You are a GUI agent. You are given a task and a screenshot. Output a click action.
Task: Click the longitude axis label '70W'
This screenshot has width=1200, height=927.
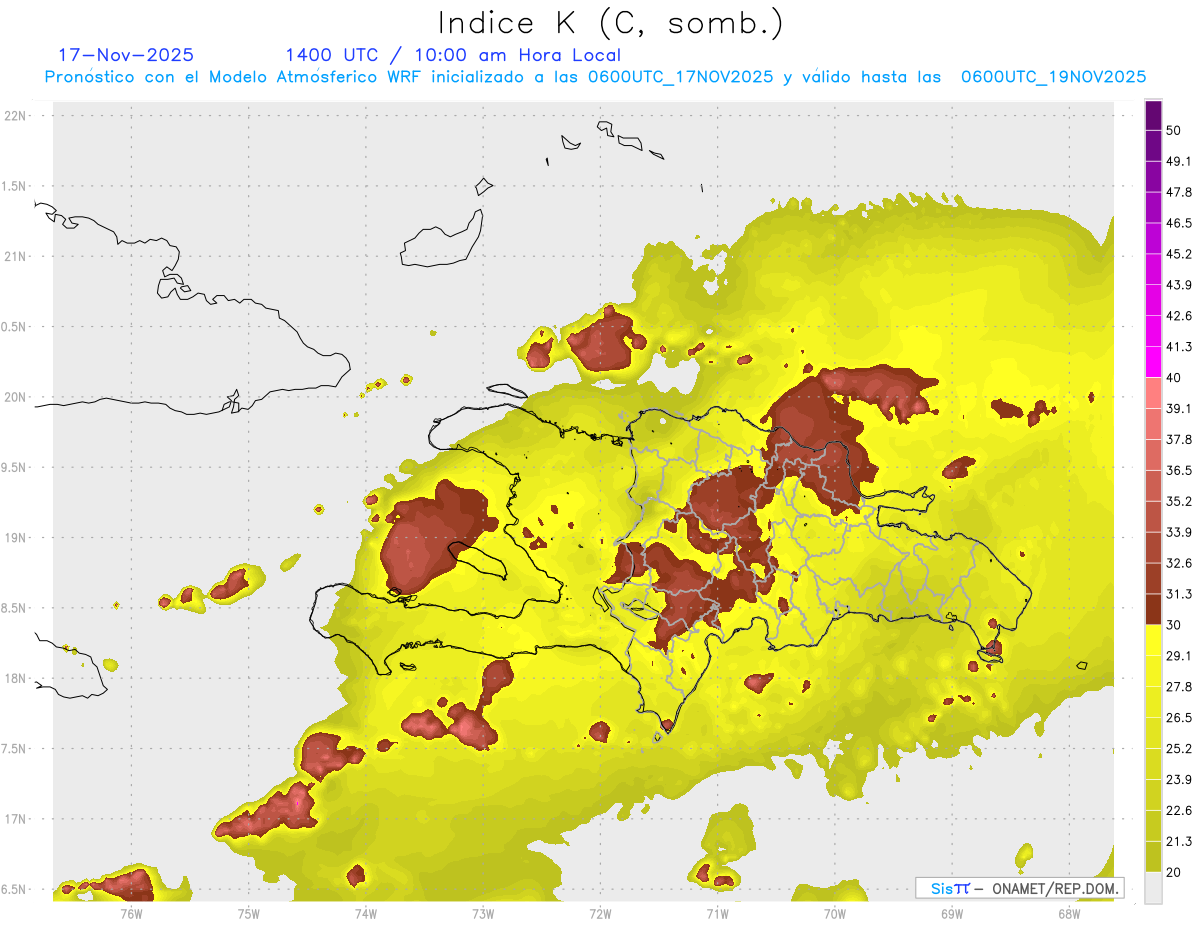pos(835,913)
